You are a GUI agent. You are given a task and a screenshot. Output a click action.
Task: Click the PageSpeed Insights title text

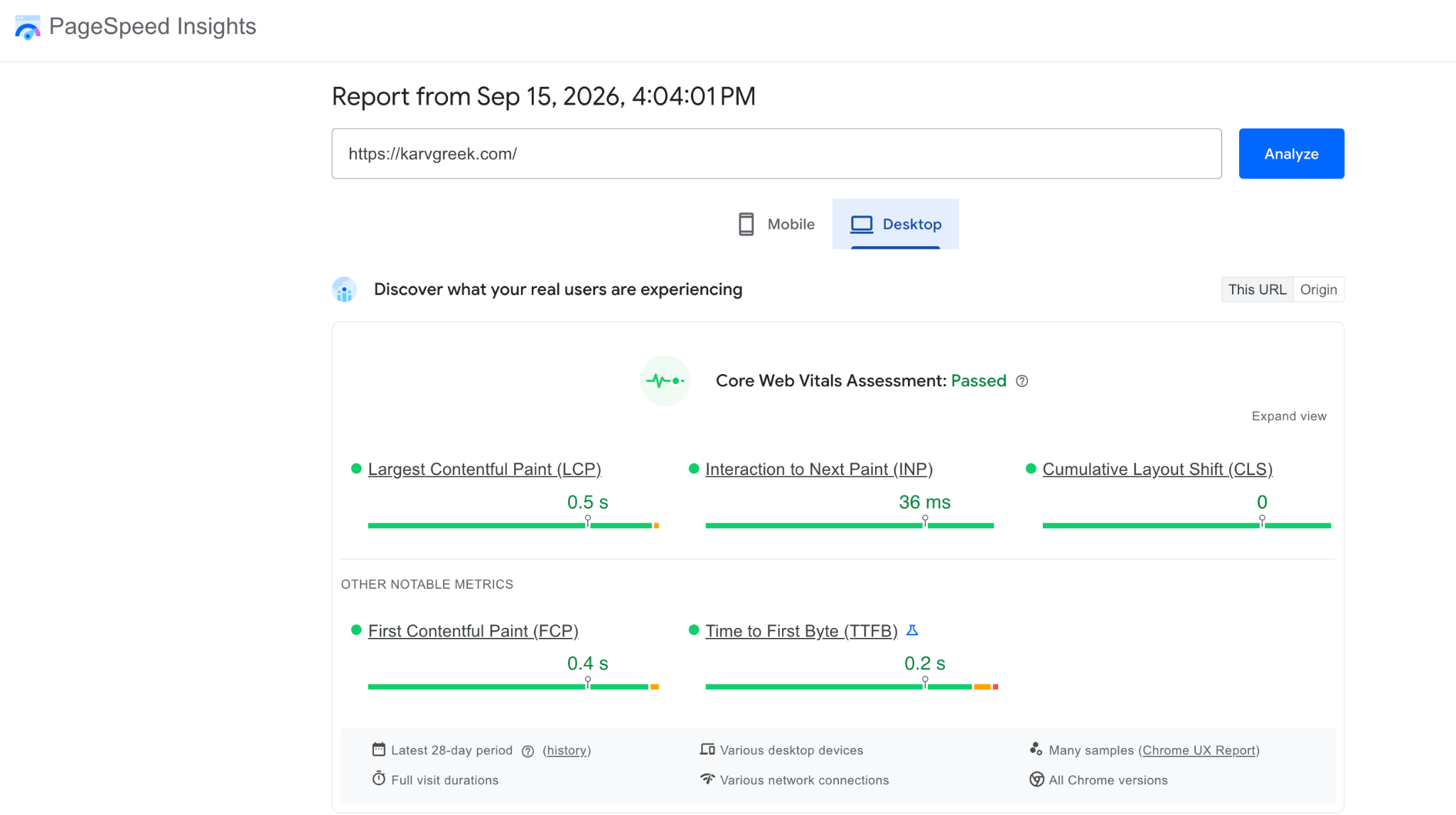pyautogui.click(x=153, y=26)
